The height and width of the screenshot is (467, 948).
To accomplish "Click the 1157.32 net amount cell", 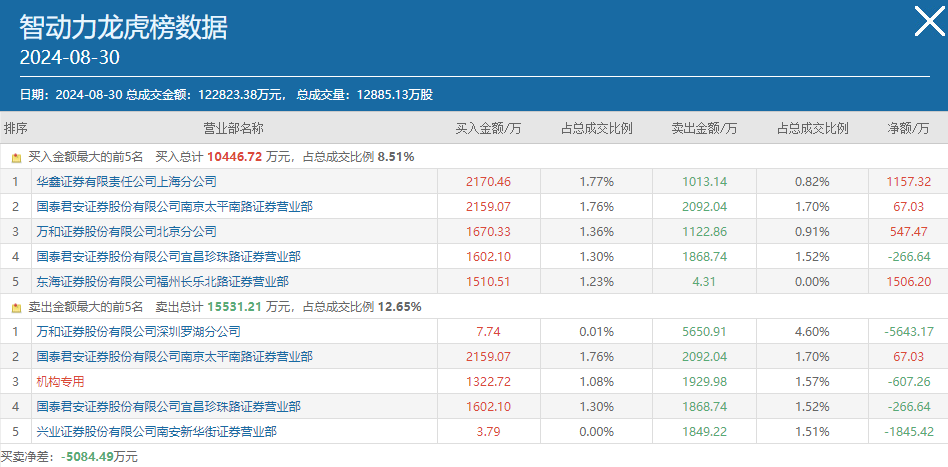I will (x=908, y=181).
